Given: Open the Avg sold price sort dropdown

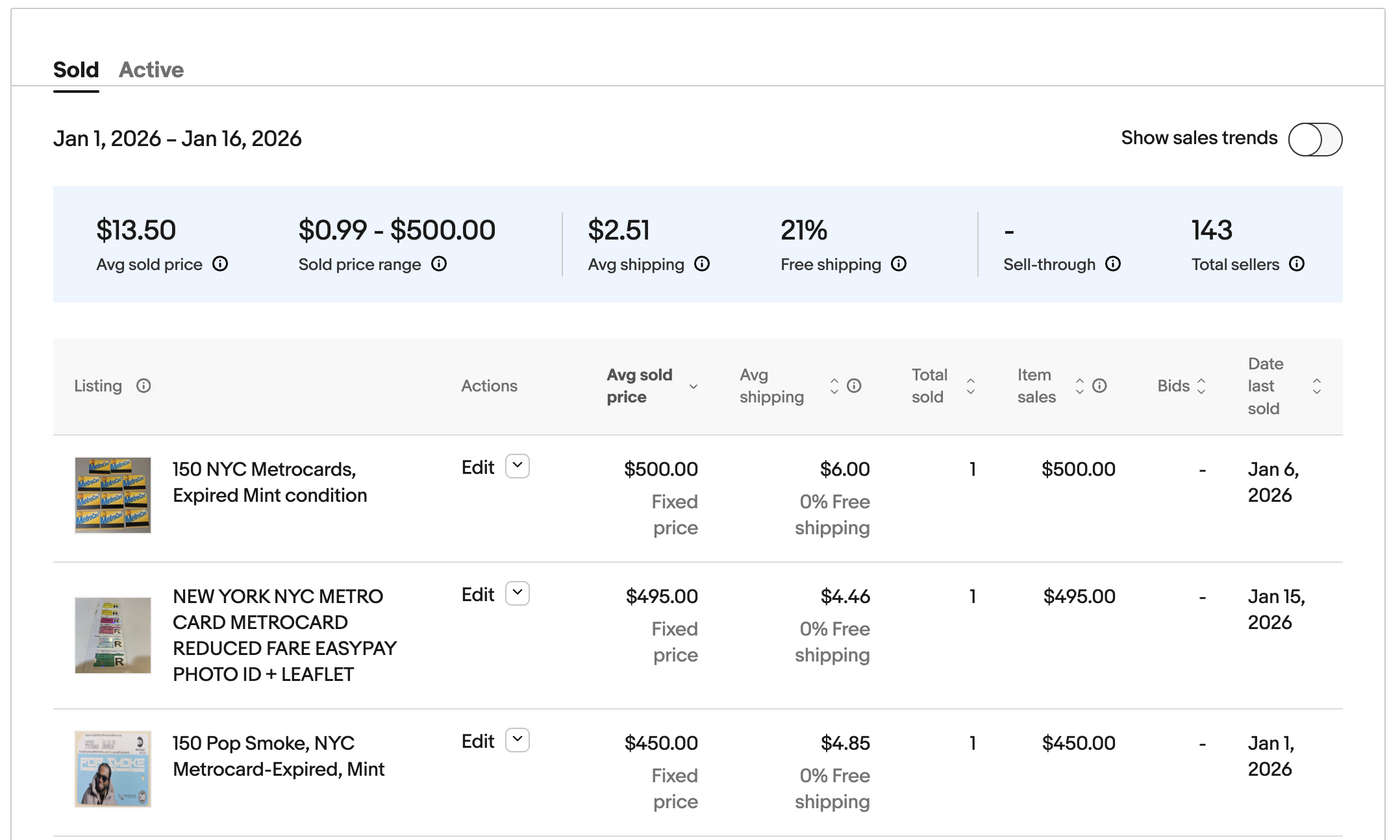Looking at the screenshot, I should click(694, 386).
